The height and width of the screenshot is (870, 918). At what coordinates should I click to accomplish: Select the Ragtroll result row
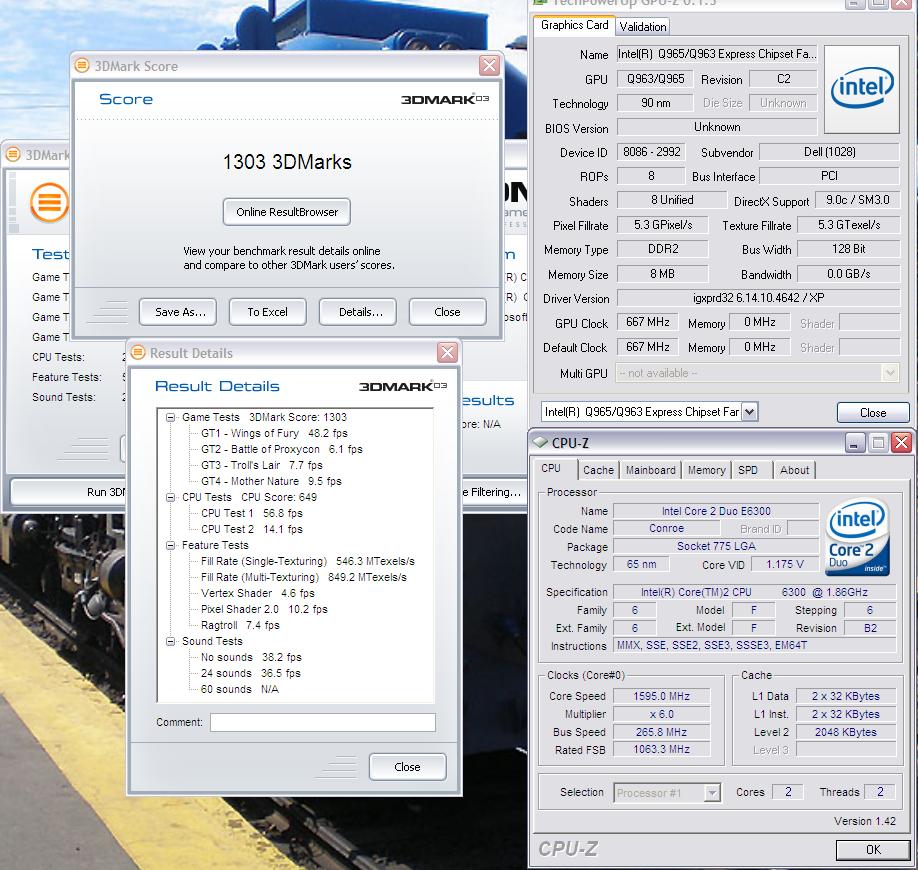coord(240,625)
